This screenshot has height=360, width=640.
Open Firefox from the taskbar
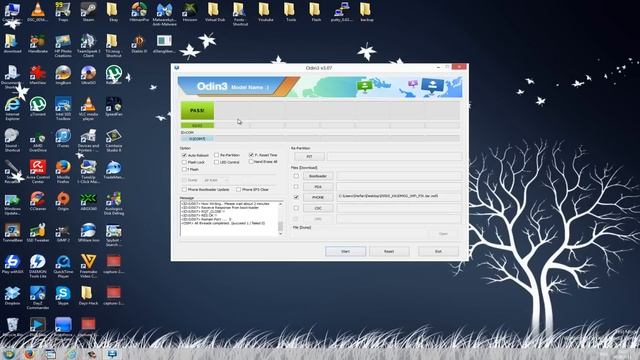[x=29, y=354]
